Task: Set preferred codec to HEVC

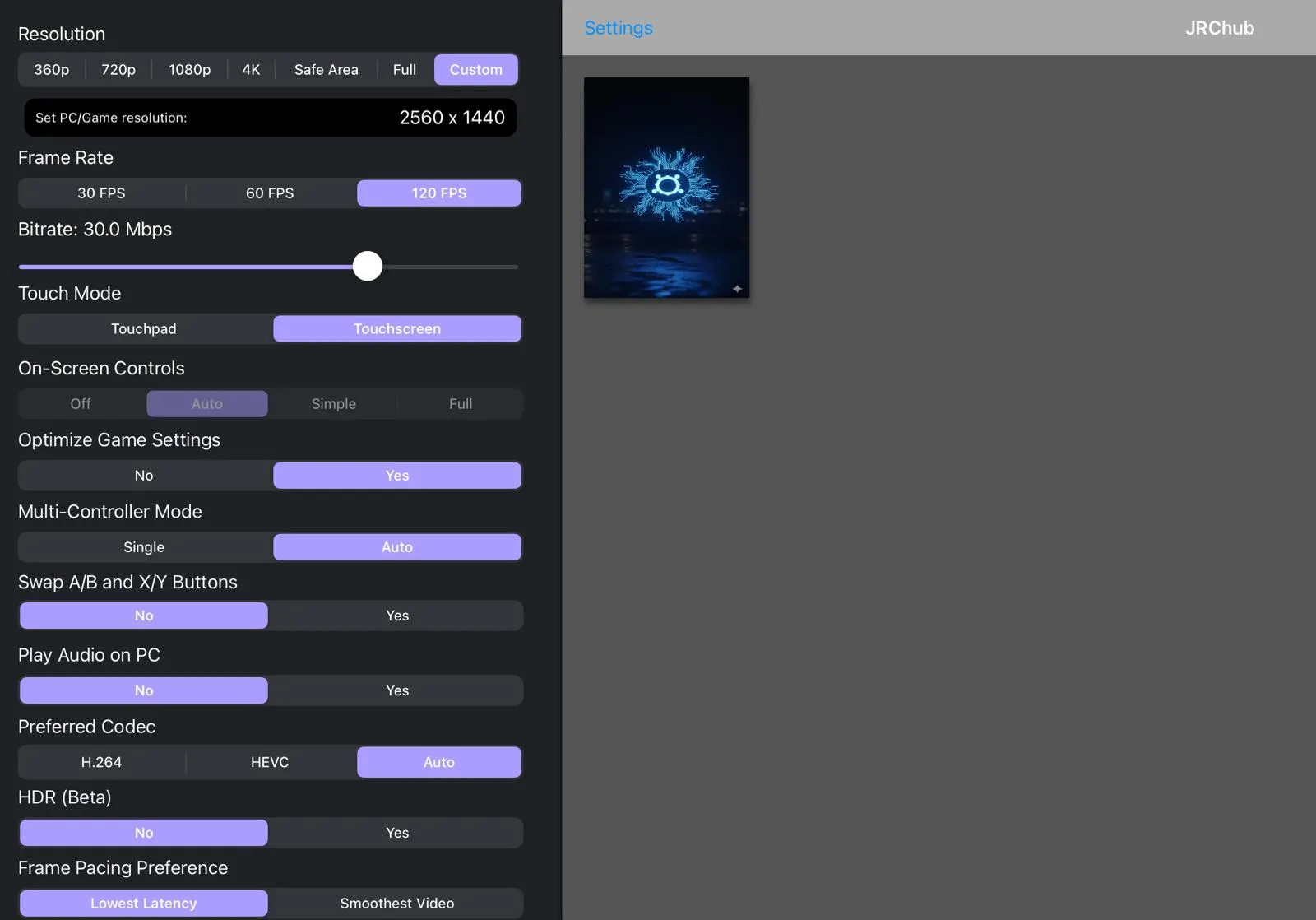Action: pyautogui.click(x=270, y=763)
